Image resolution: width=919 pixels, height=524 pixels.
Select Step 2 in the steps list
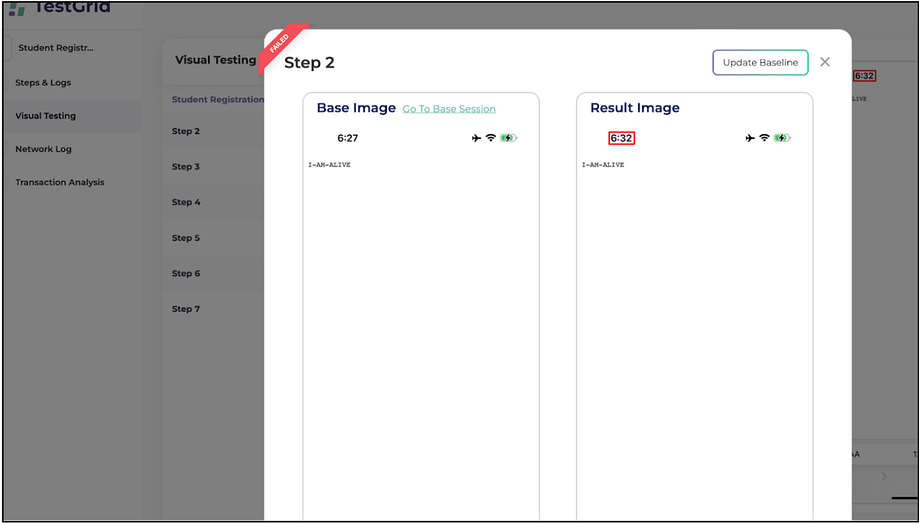tap(186, 131)
